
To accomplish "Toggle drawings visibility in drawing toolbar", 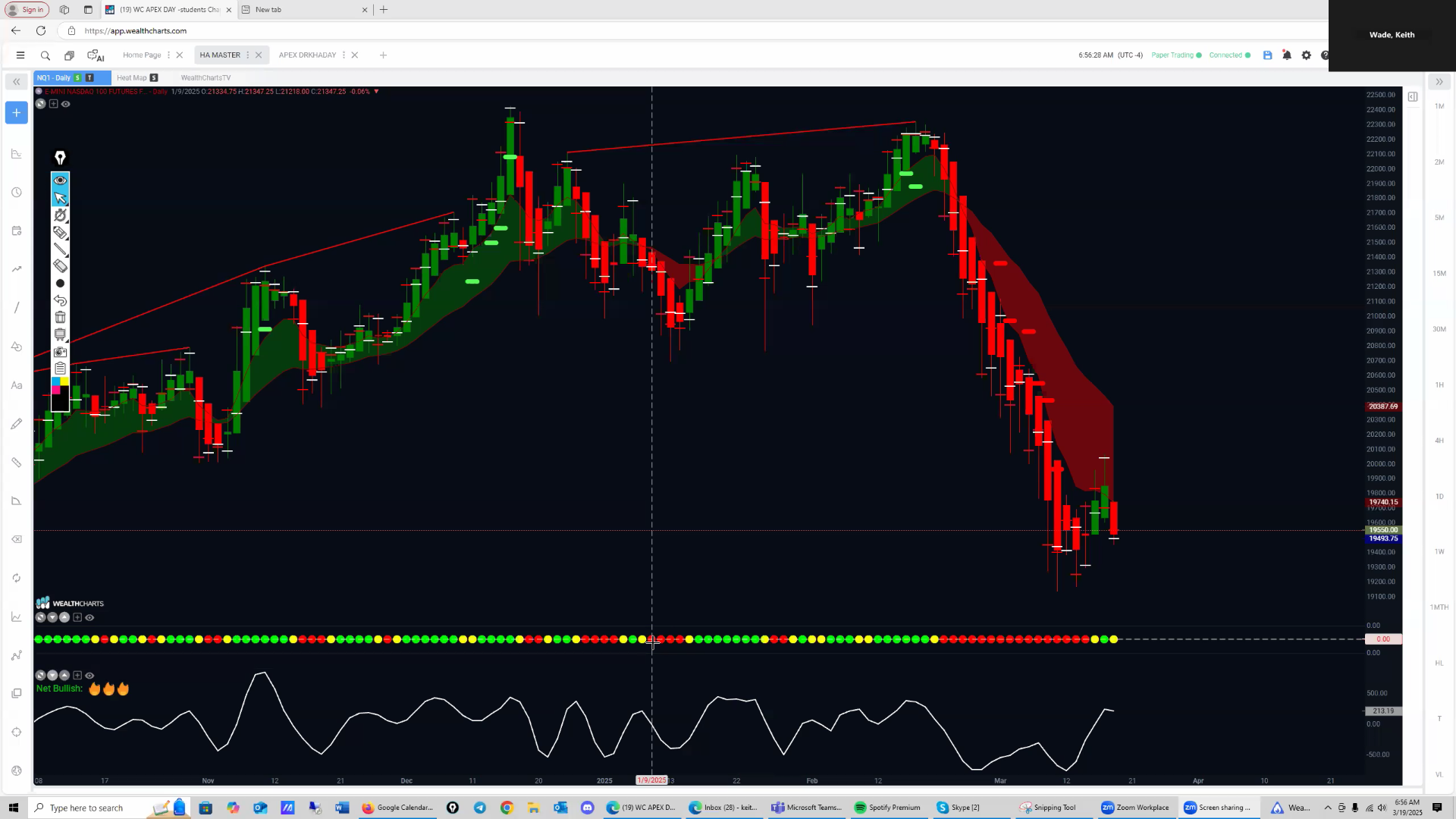I will [x=60, y=180].
